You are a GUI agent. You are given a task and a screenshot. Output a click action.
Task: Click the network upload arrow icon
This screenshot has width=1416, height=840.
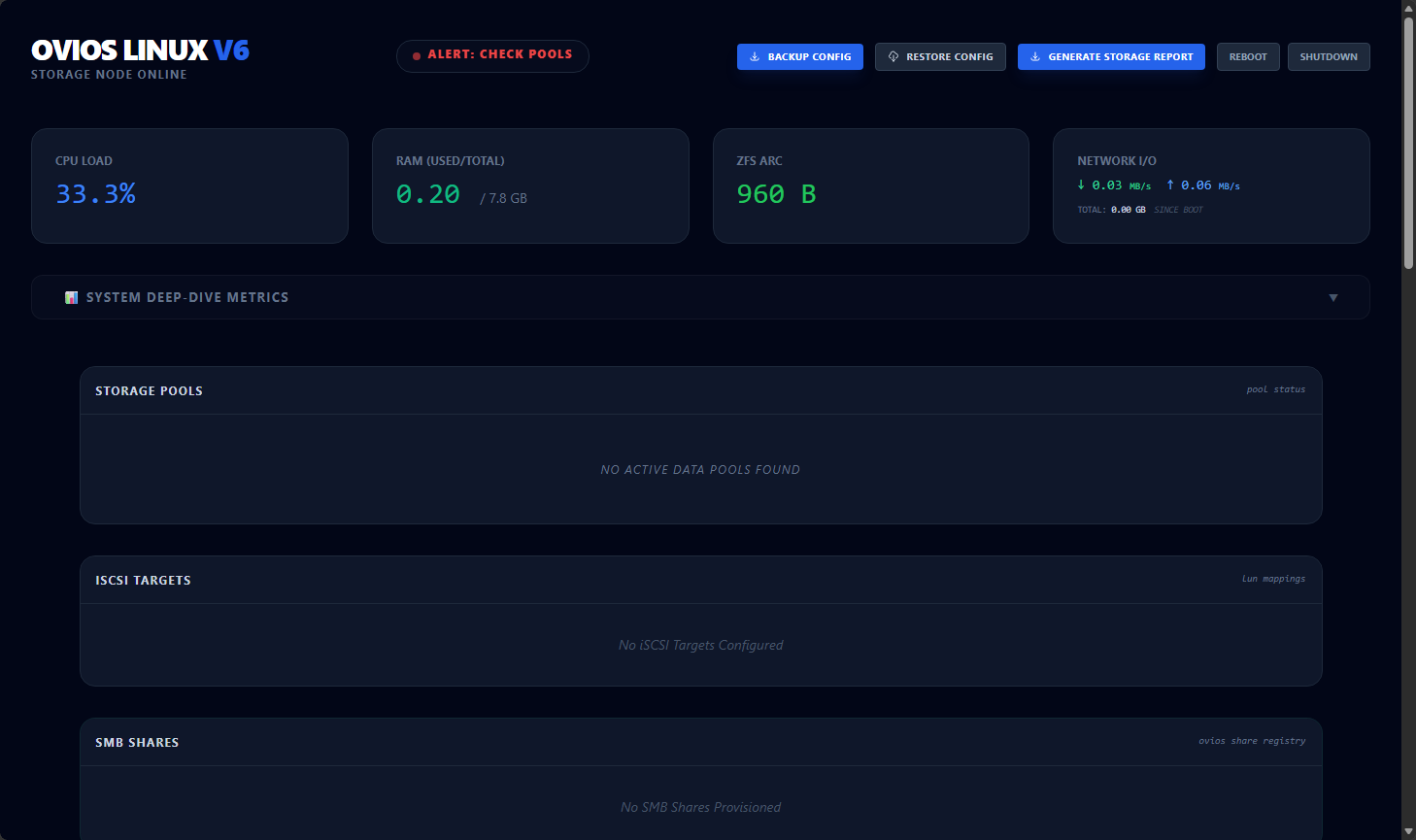pos(1170,185)
